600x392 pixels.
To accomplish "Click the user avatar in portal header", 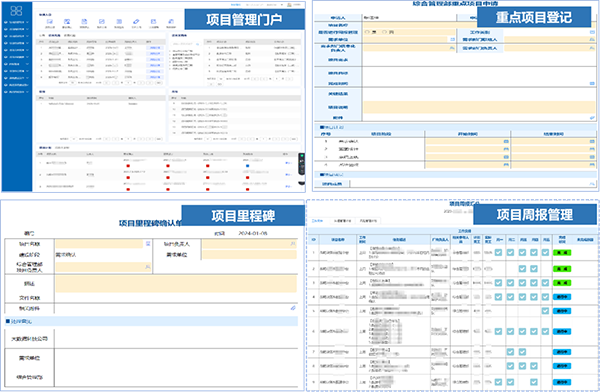I will tap(289, 5).
